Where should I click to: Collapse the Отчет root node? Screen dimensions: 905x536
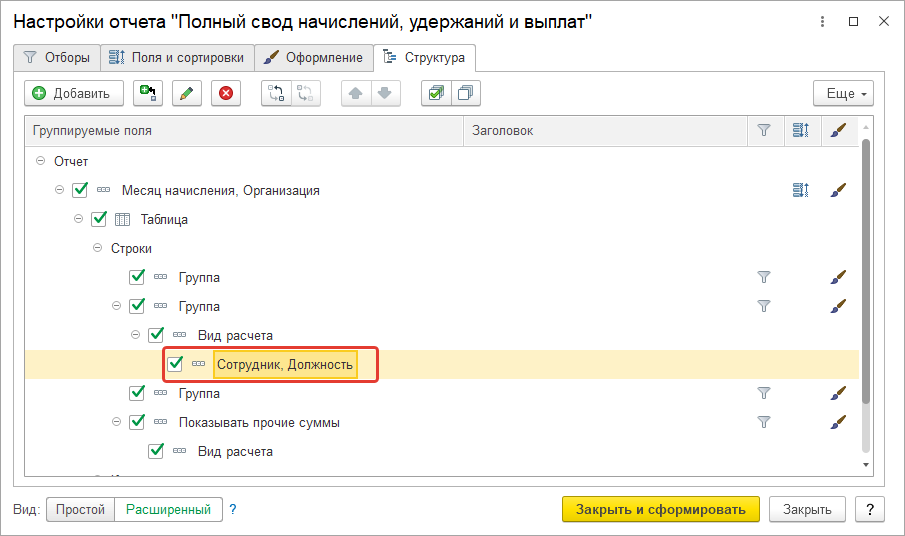40,161
